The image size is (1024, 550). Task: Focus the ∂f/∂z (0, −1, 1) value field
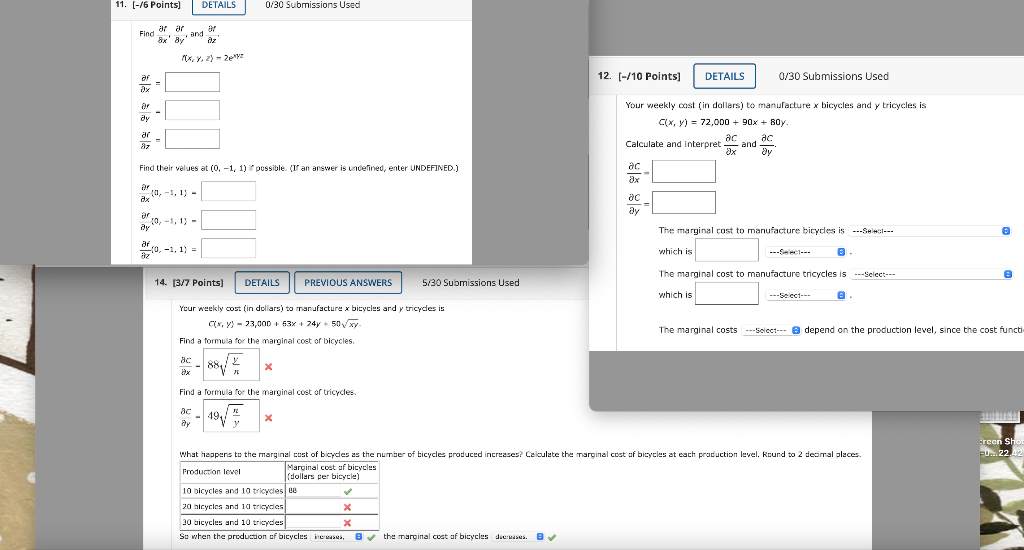229,248
